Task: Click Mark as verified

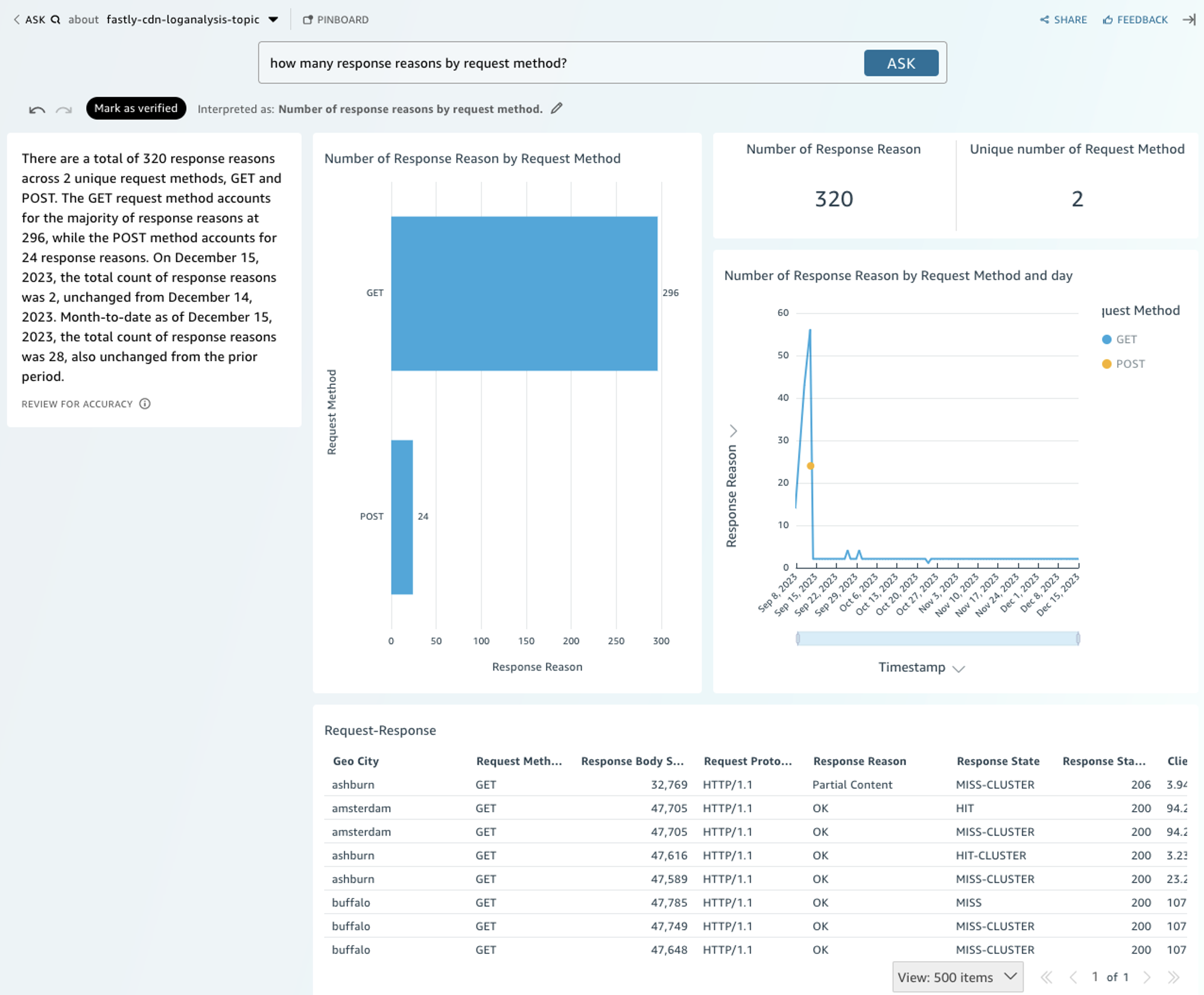Action: coord(136,109)
